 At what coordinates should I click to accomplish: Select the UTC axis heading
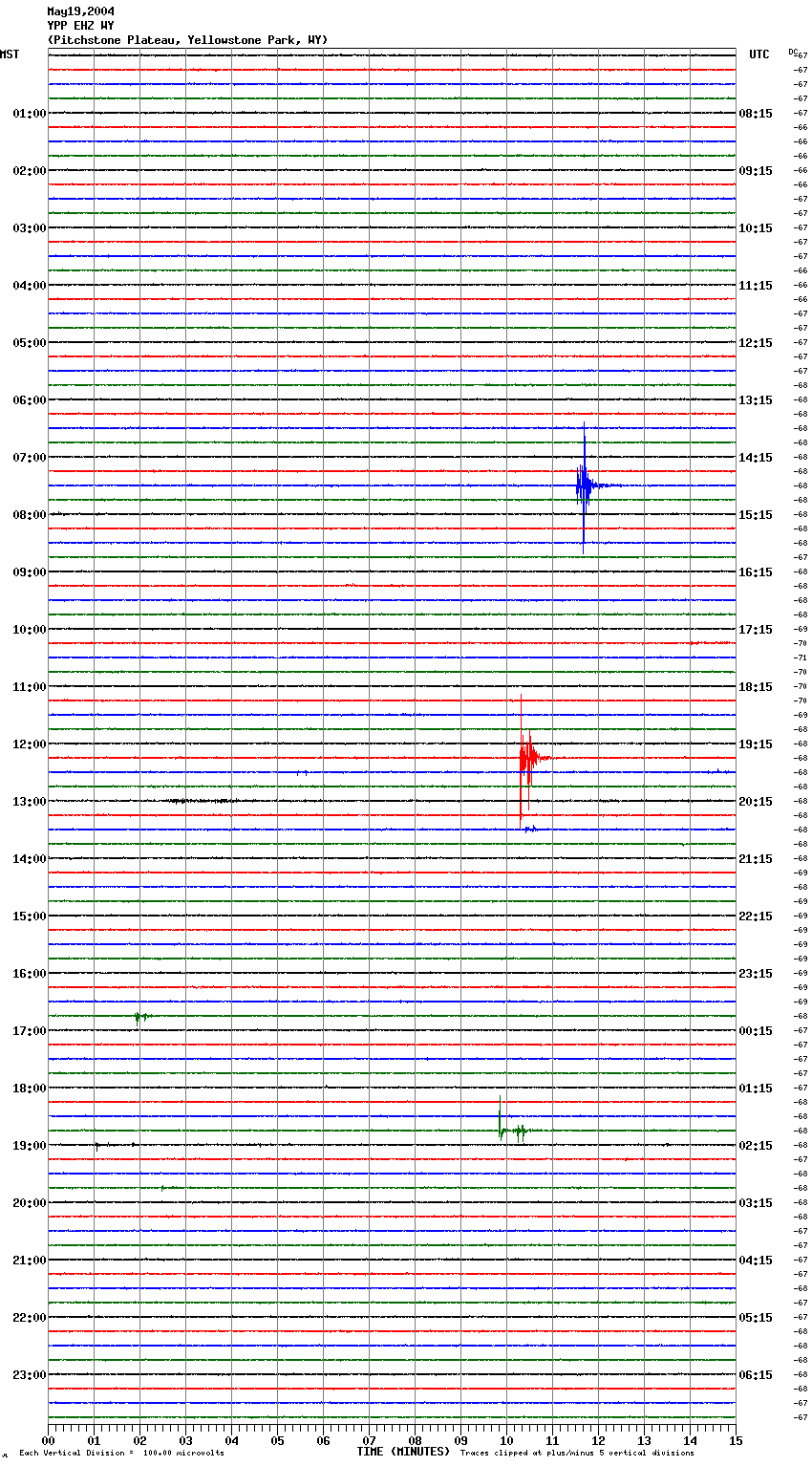759,54
